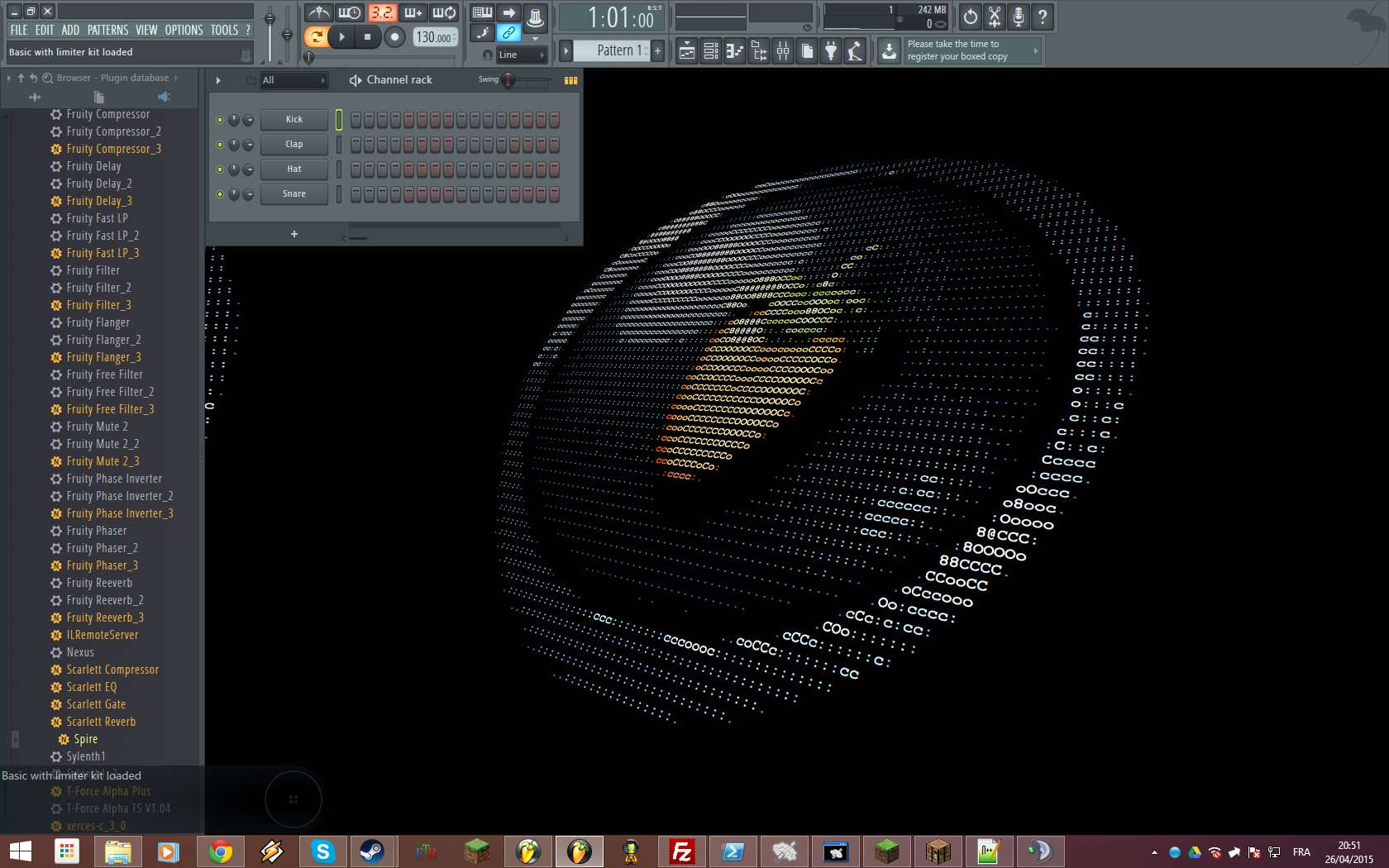Adjust the master pitch vertical slider

click(287, 33)
